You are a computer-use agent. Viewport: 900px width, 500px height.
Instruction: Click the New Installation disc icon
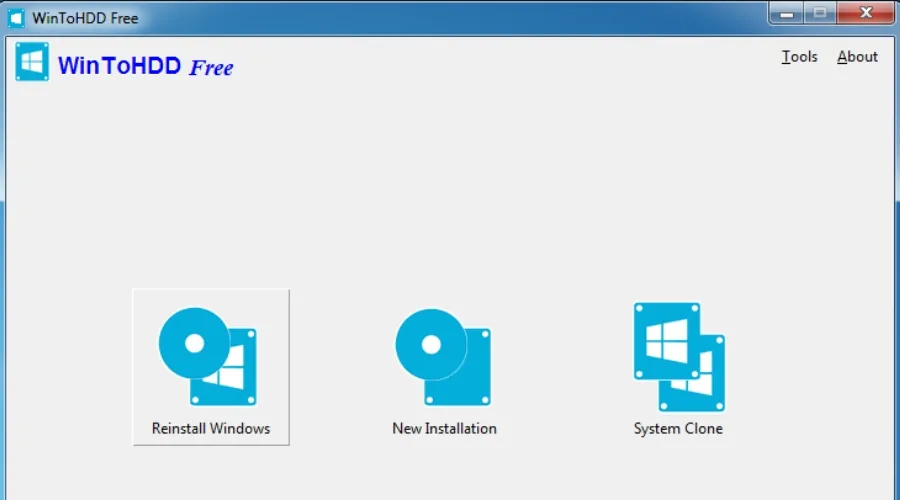(443, 356)
